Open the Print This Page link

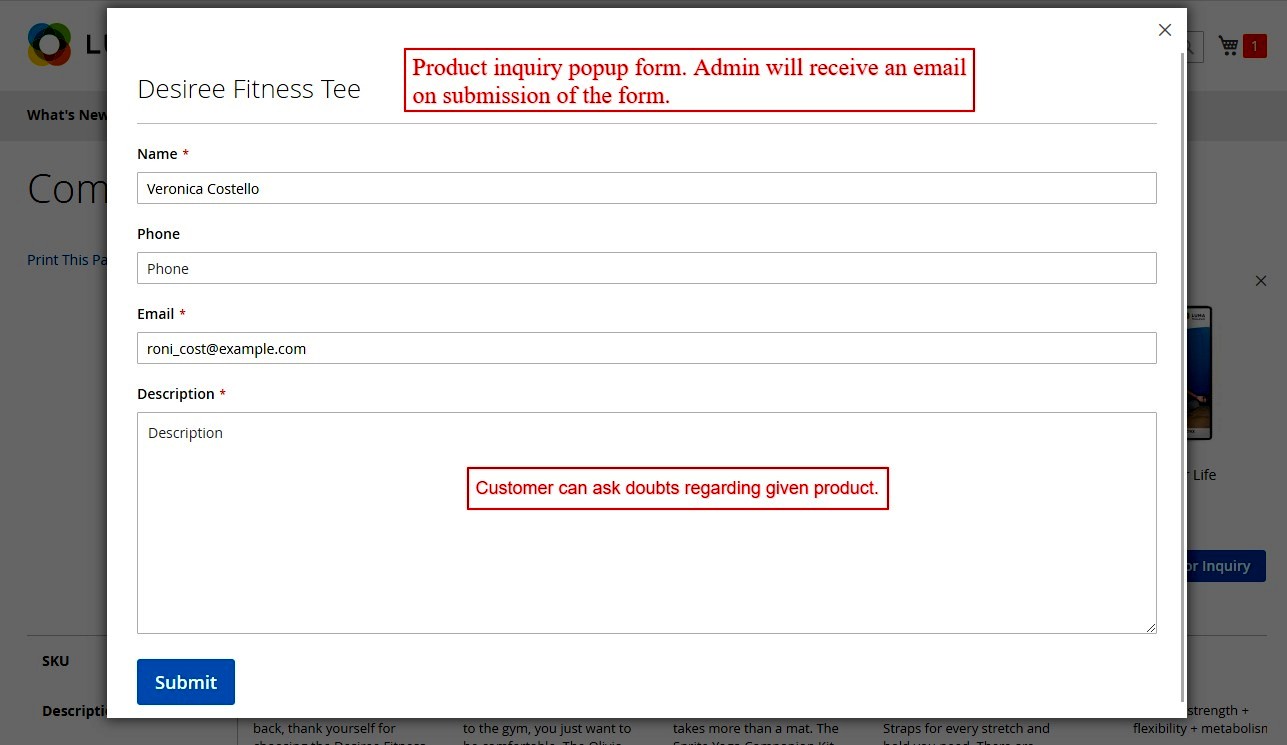pyautogui.click(x=63, y=259)
